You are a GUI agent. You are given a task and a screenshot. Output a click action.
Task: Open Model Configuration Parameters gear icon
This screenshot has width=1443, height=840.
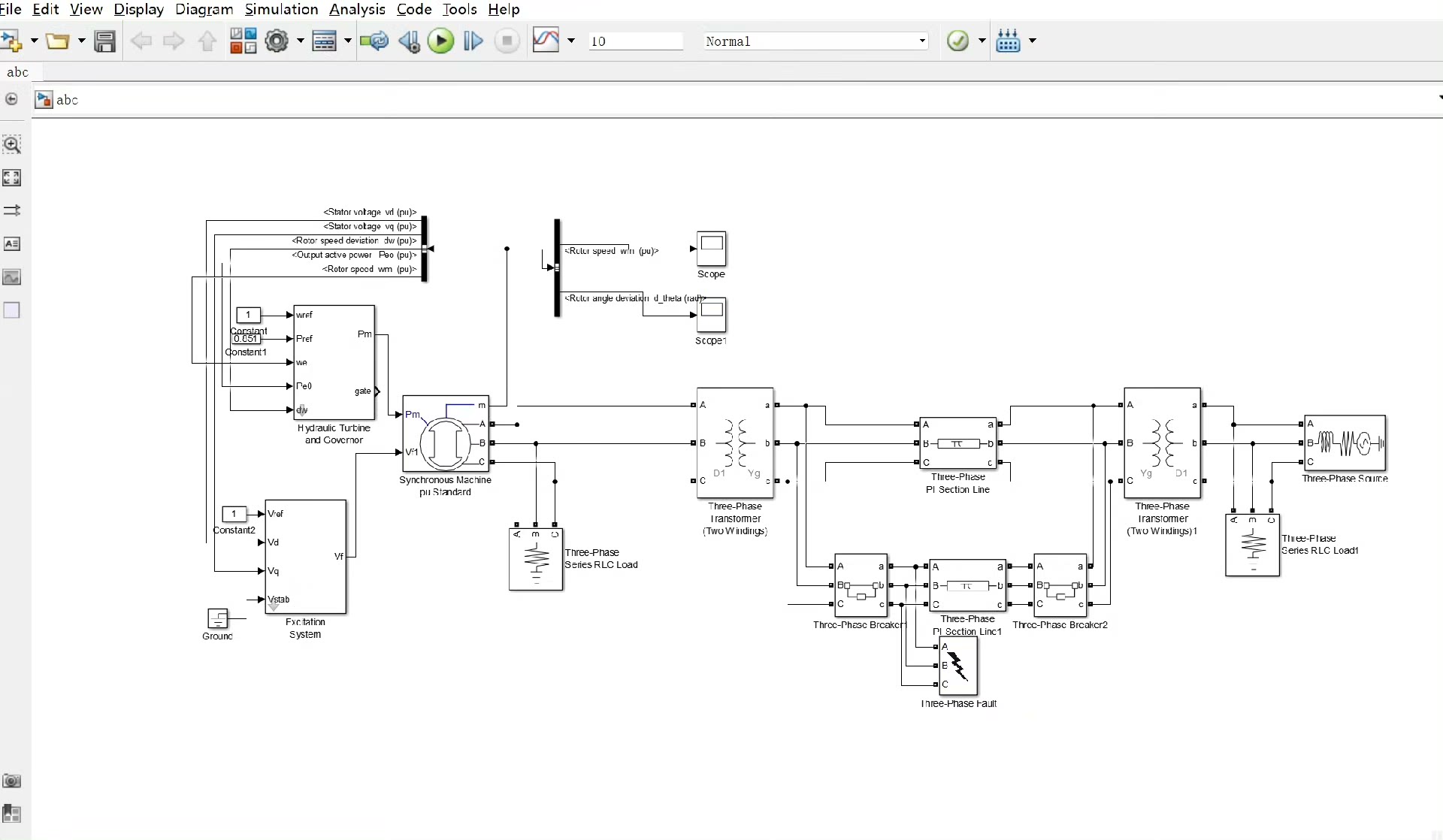(x=277, y=41)
